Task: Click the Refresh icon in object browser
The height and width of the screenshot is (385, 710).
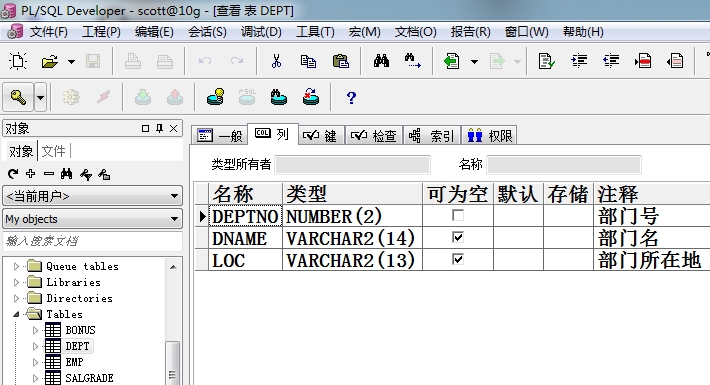Action: click(13, 174)
